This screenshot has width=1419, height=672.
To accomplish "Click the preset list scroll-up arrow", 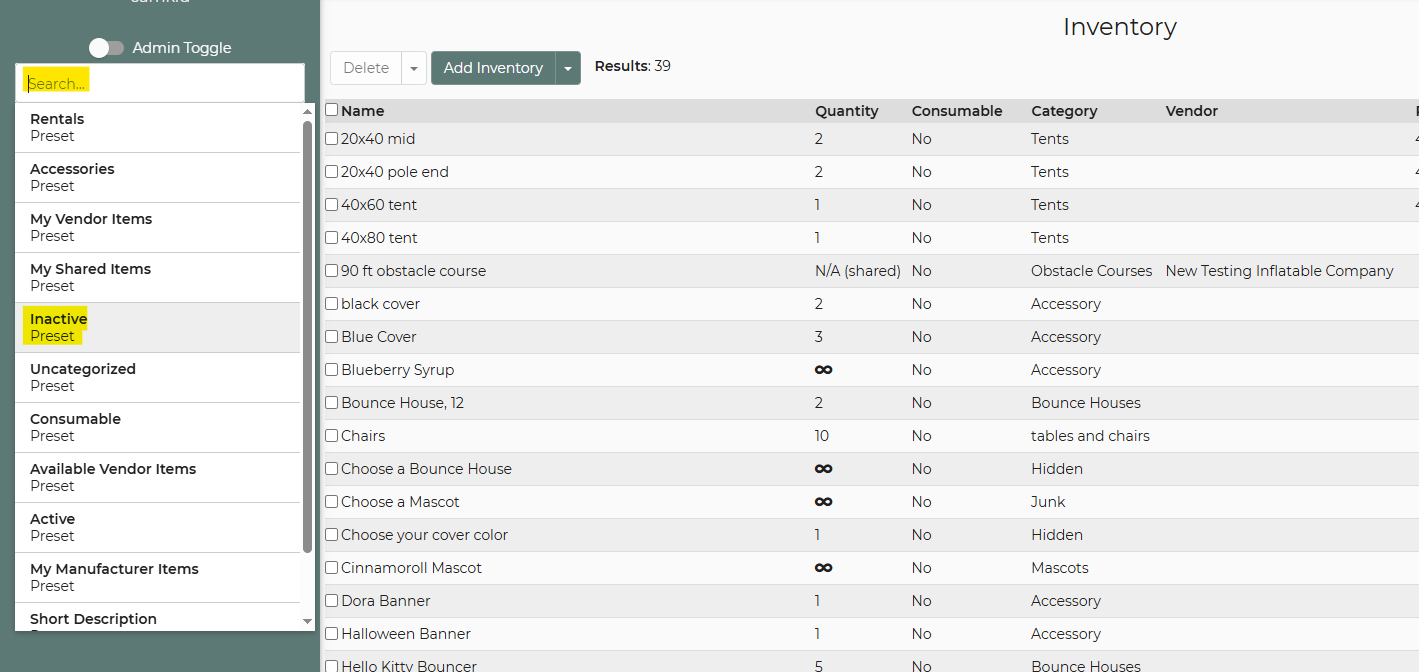I will click(x=308, y=112).
